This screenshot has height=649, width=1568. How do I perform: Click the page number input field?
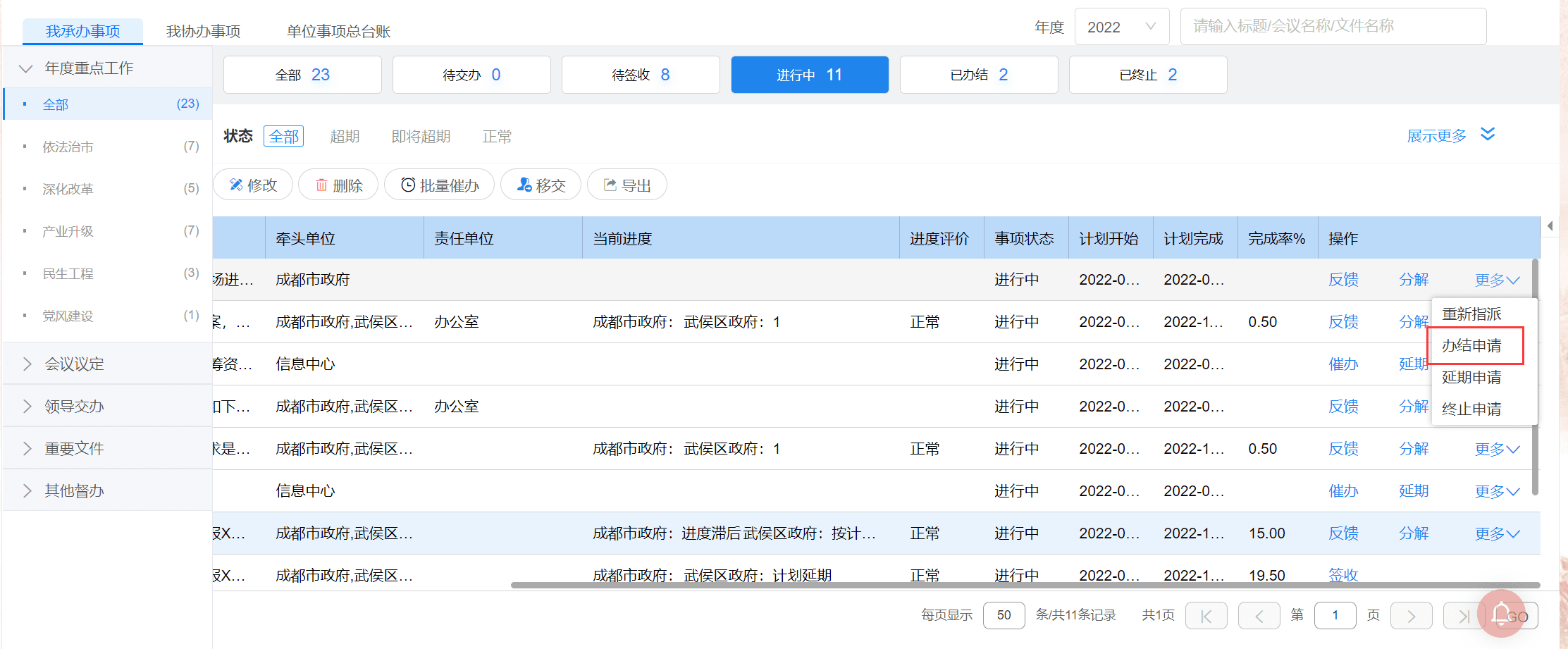coord(1335,615)
